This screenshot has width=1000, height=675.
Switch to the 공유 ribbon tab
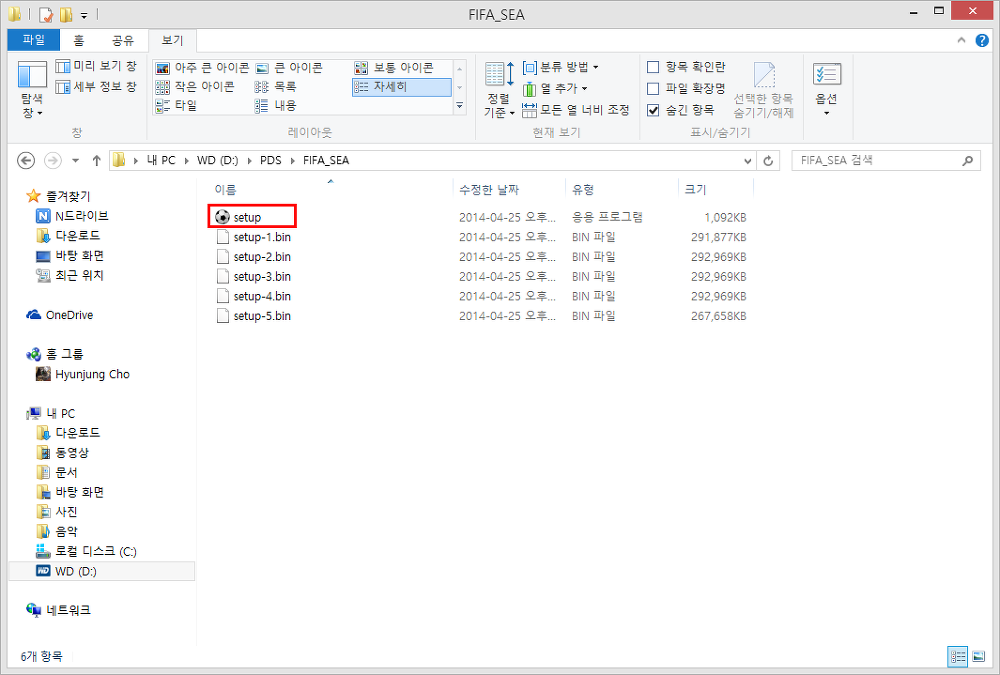122,40
